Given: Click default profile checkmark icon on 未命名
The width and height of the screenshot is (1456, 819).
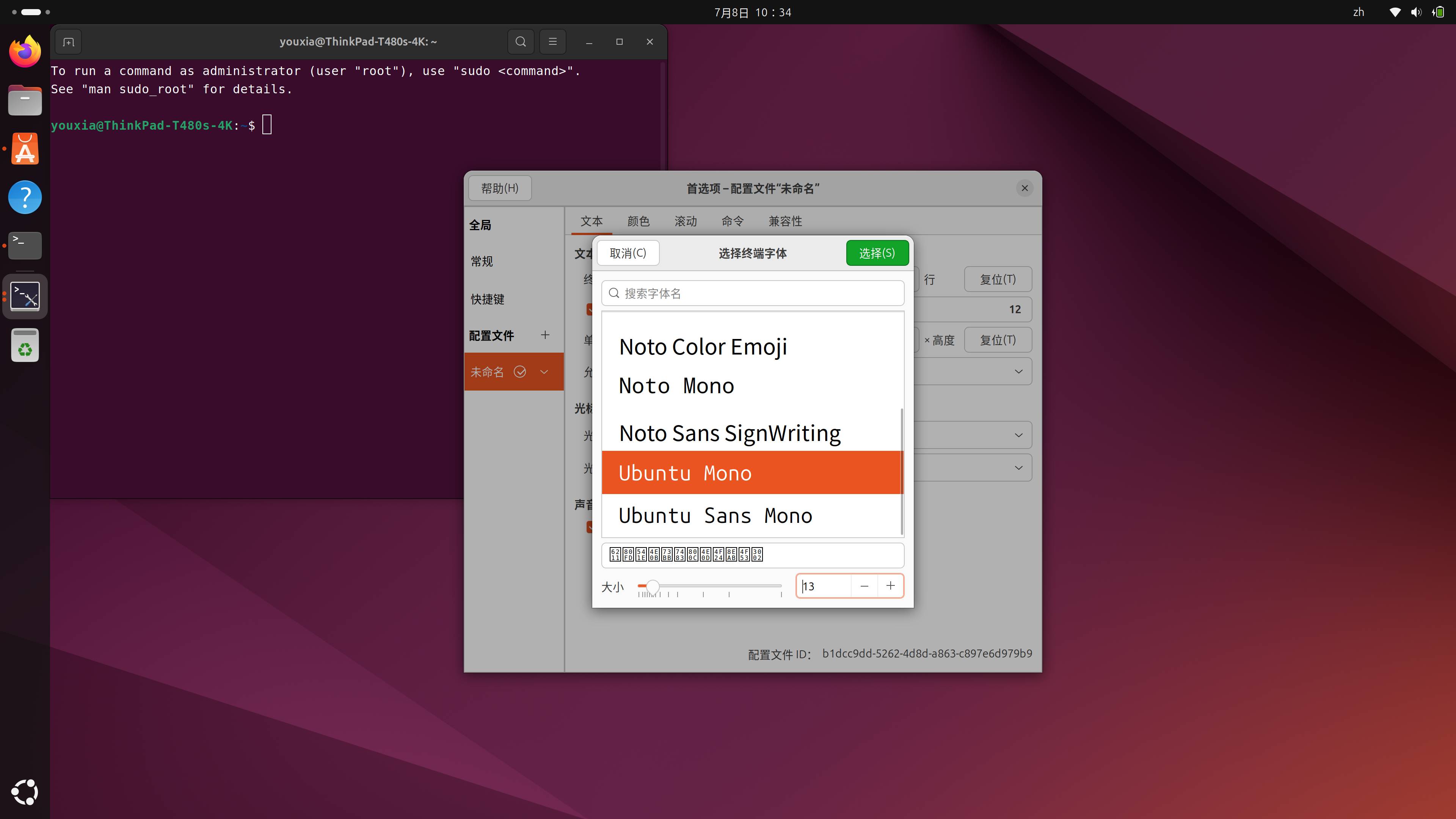Looking at the screenshot, I should 520,371.
